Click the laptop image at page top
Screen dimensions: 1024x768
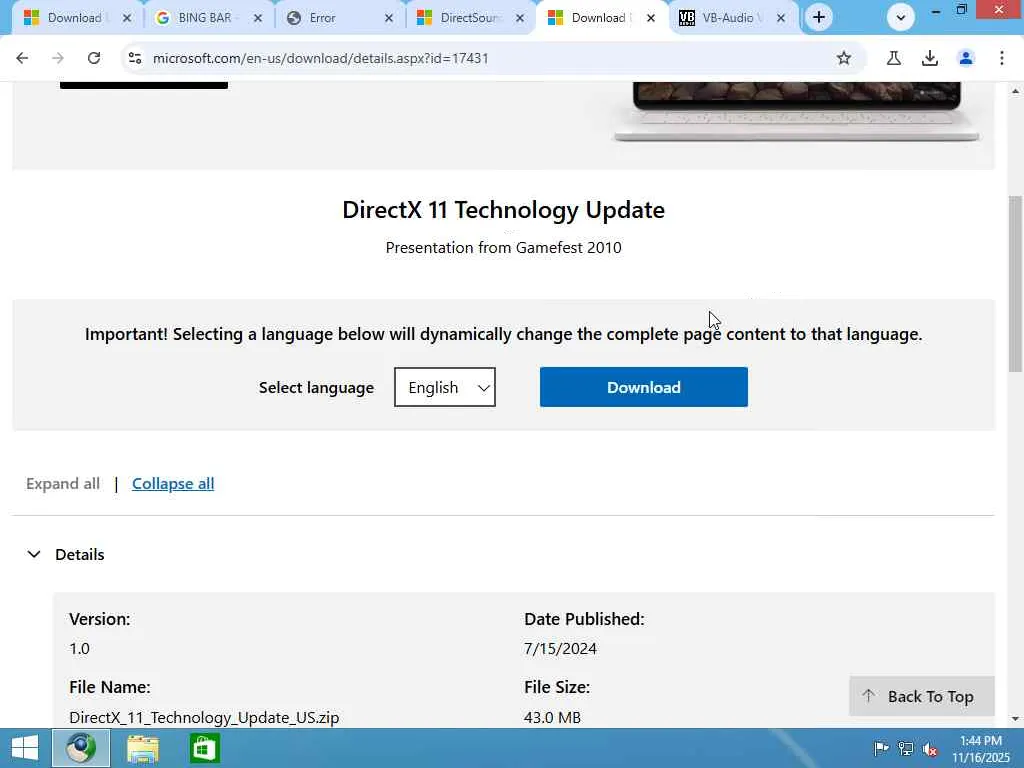point(797,111)
